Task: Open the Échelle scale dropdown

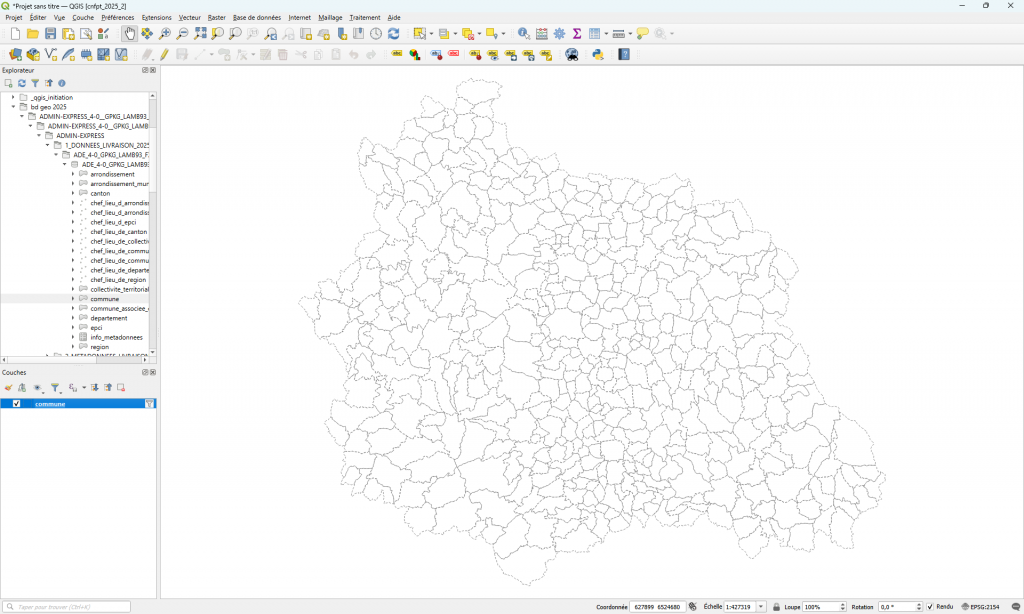Action: (x=762, y=607)
